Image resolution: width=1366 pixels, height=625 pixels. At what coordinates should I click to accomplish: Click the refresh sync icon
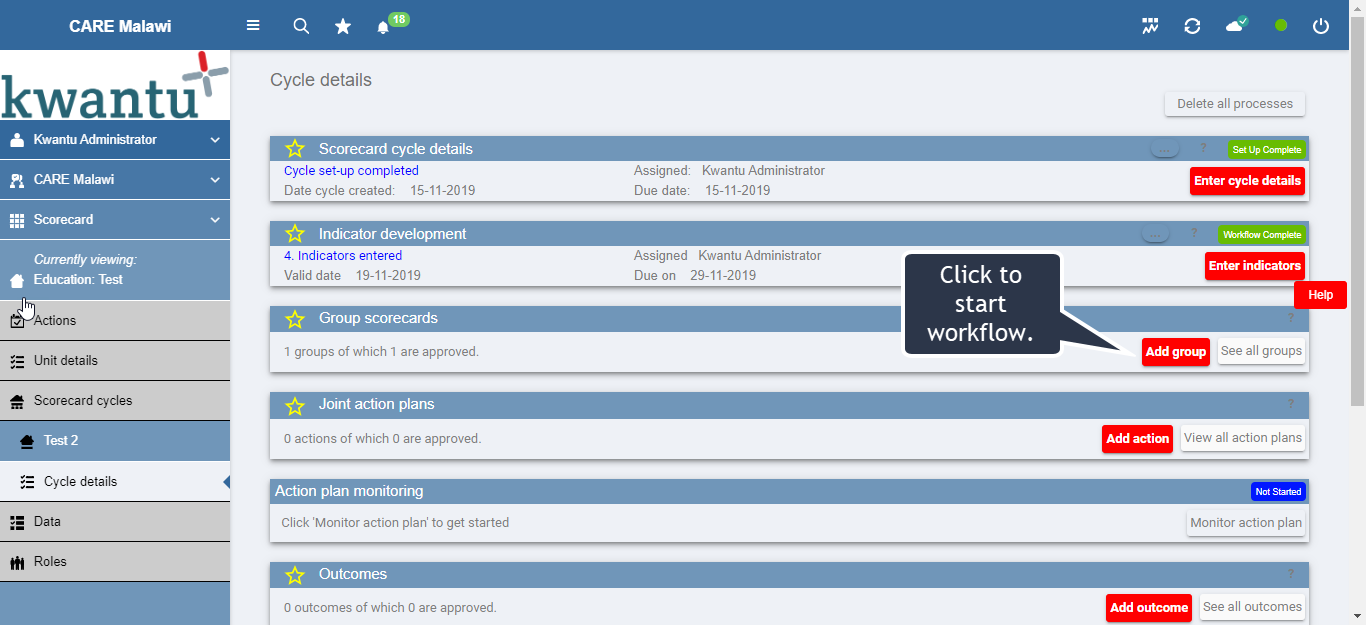(1192, 26)
